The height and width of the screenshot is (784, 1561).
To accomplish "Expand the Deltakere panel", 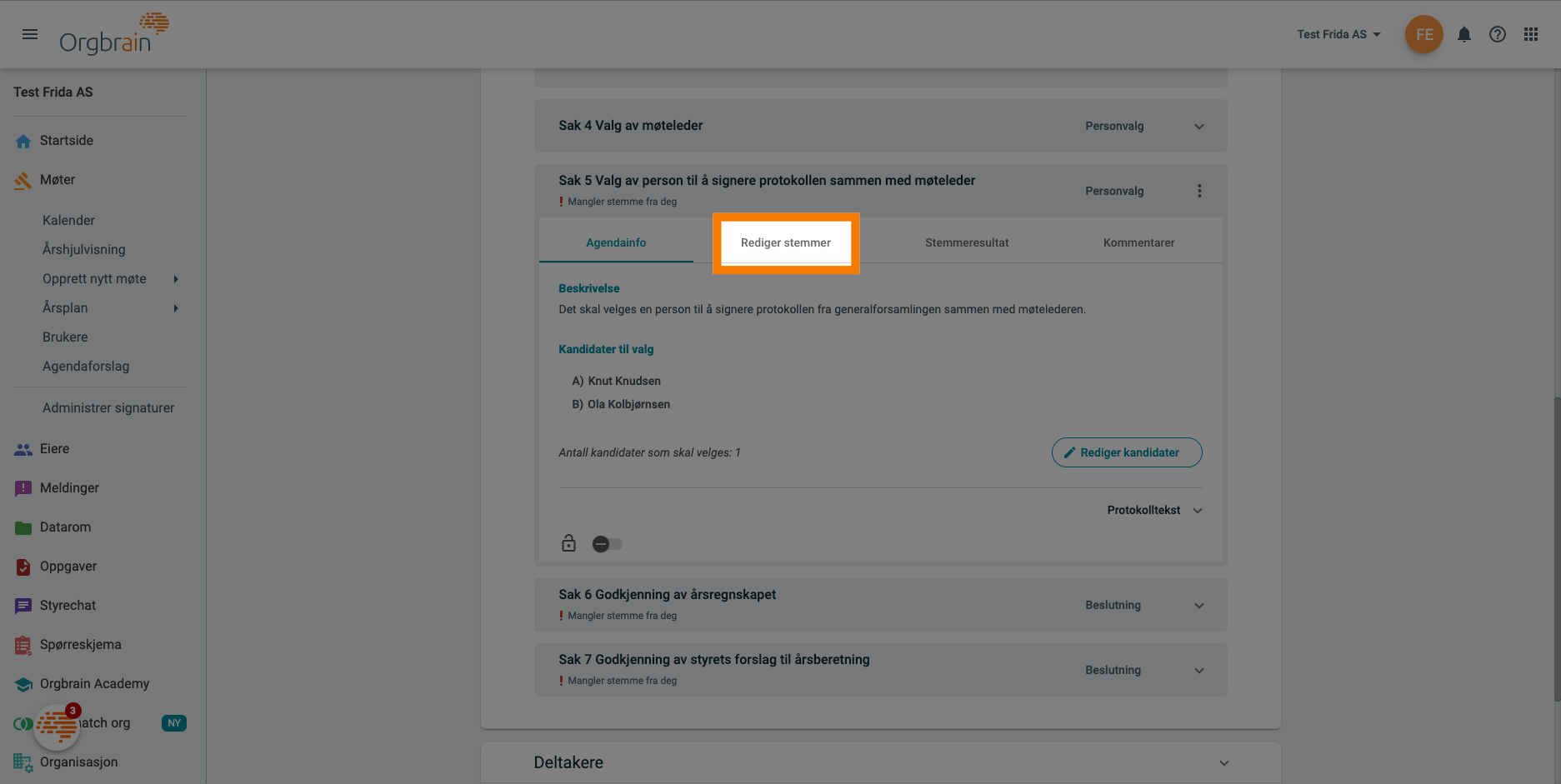I will pyautogui.click(x=1224, y=763).
